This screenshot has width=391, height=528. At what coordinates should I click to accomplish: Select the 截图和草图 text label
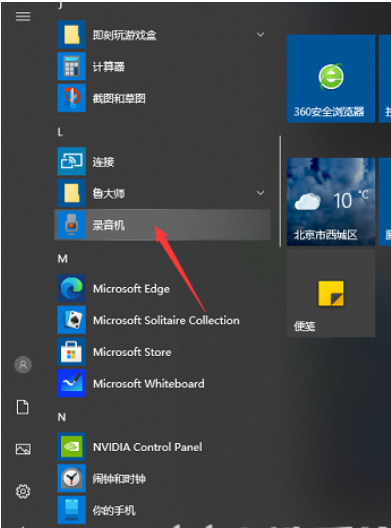pyautogui.click(x=119, y=98)
